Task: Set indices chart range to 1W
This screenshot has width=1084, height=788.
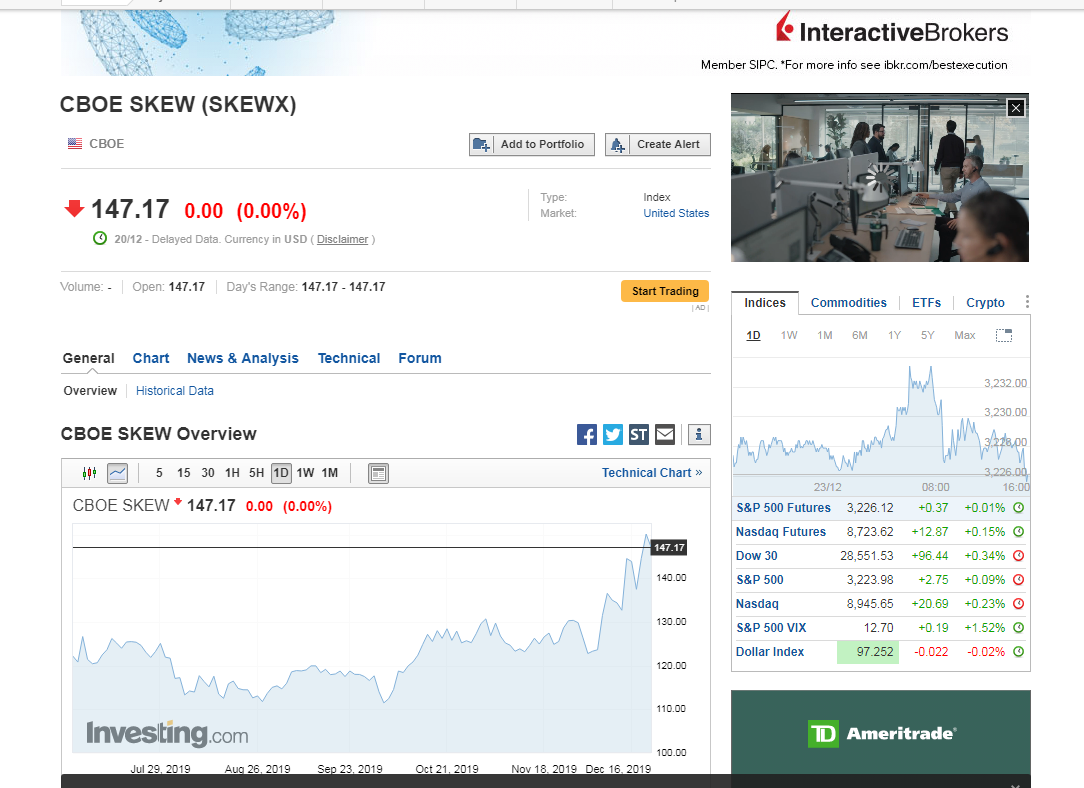Action: click(789, 335)
